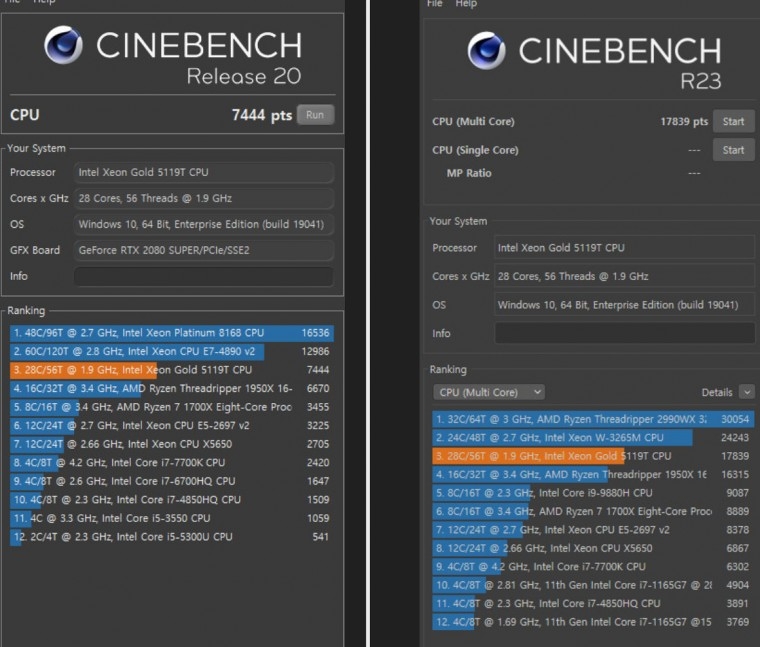Select R20 row Ryzen Threadripper 1950X
Viewport: 760px width, 647px height.
pos(172,389)
